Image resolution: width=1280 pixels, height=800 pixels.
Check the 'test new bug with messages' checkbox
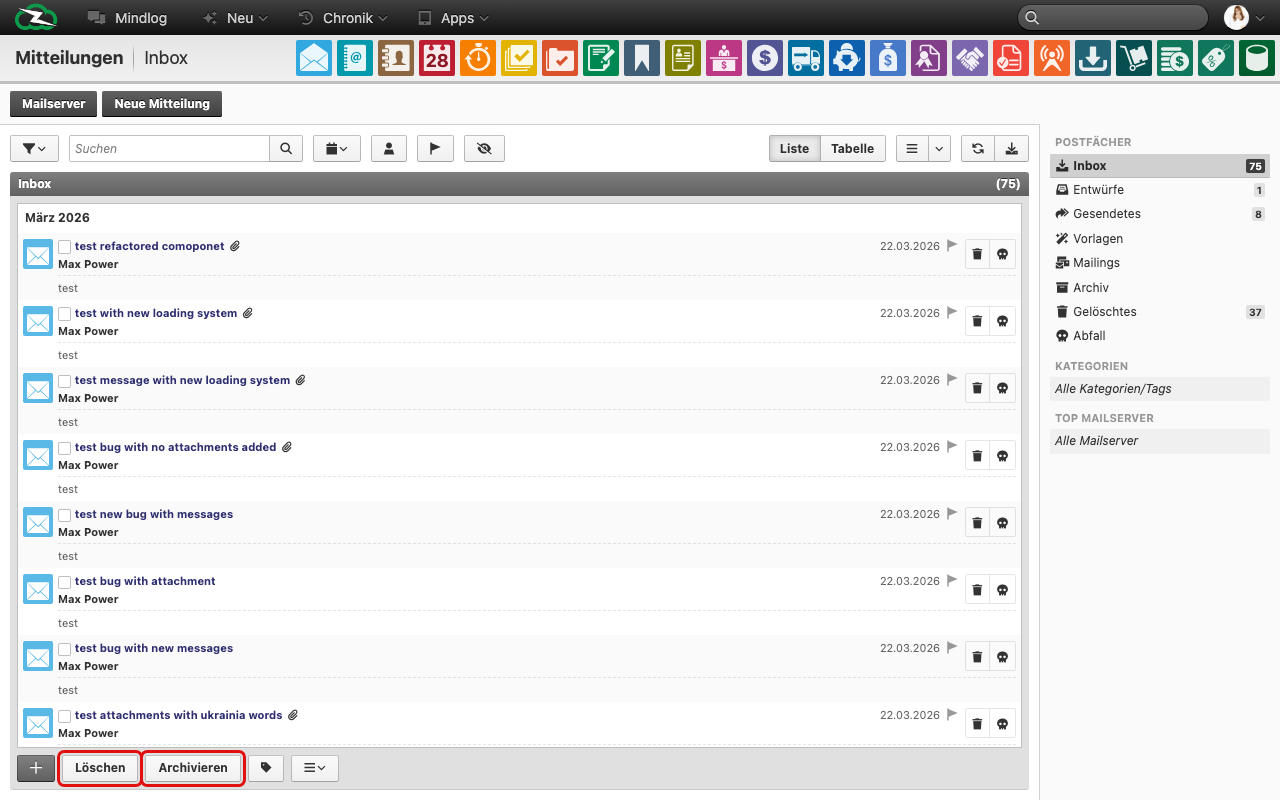click(65, 515)
